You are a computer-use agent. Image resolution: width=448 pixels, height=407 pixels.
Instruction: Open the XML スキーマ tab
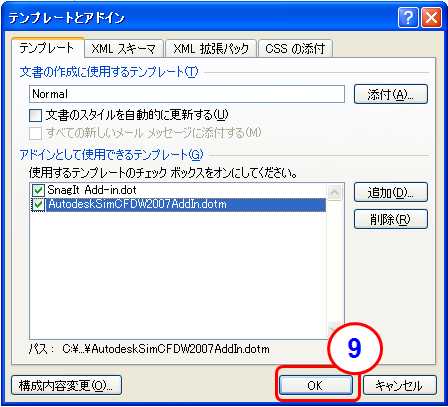click(124, 49)
